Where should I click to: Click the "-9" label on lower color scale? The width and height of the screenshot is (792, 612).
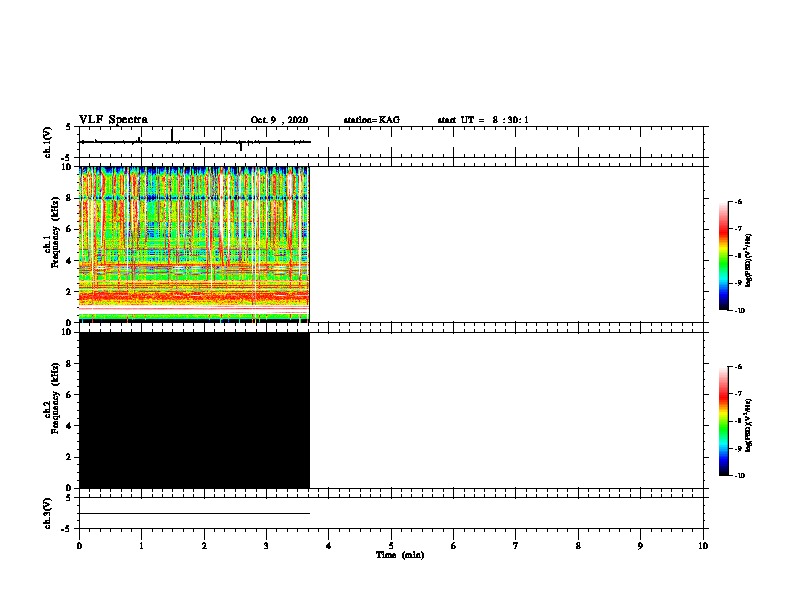pos(737,448)
